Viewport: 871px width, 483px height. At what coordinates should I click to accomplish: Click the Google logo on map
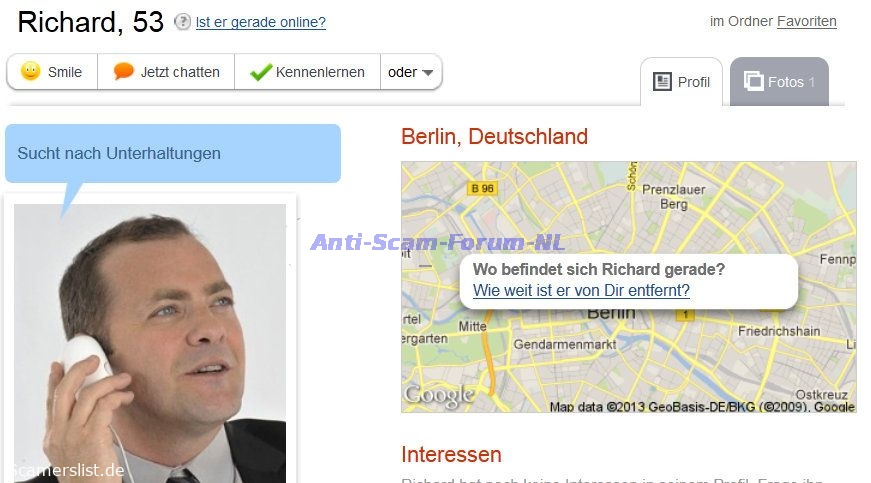click(439, 396)
